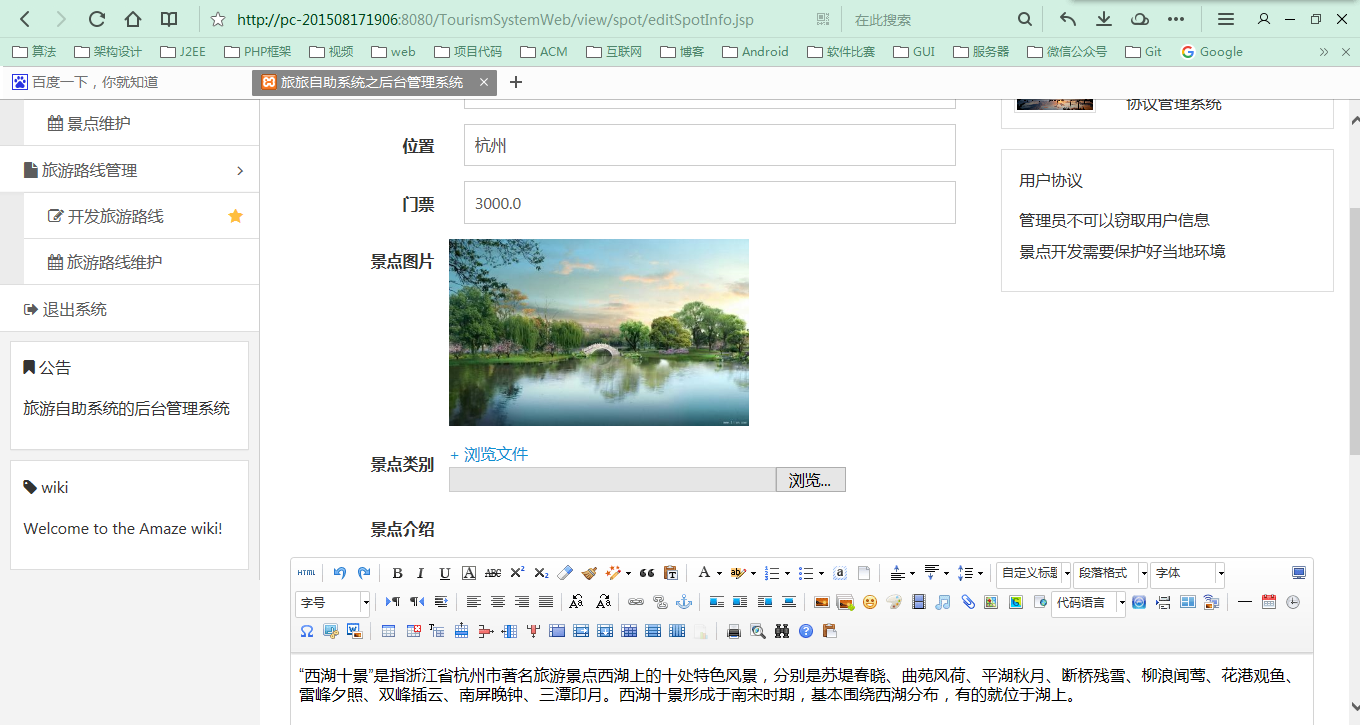The image size is (1360, 725).
Task: Open 字号 font size dropdown
Action: pyautogui.click(x=333, y=603)
